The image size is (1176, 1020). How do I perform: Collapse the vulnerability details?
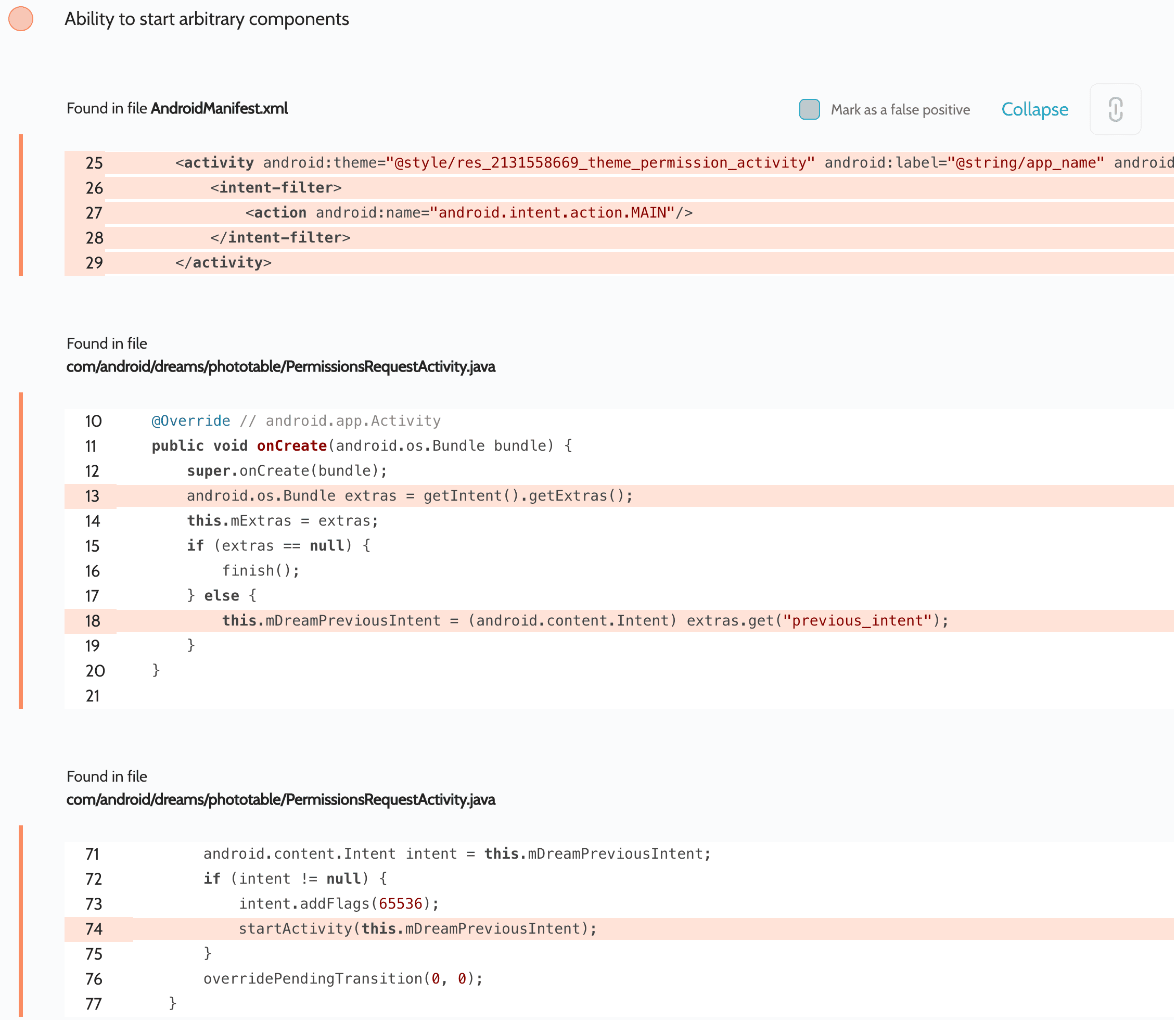tap(1034, 109)
